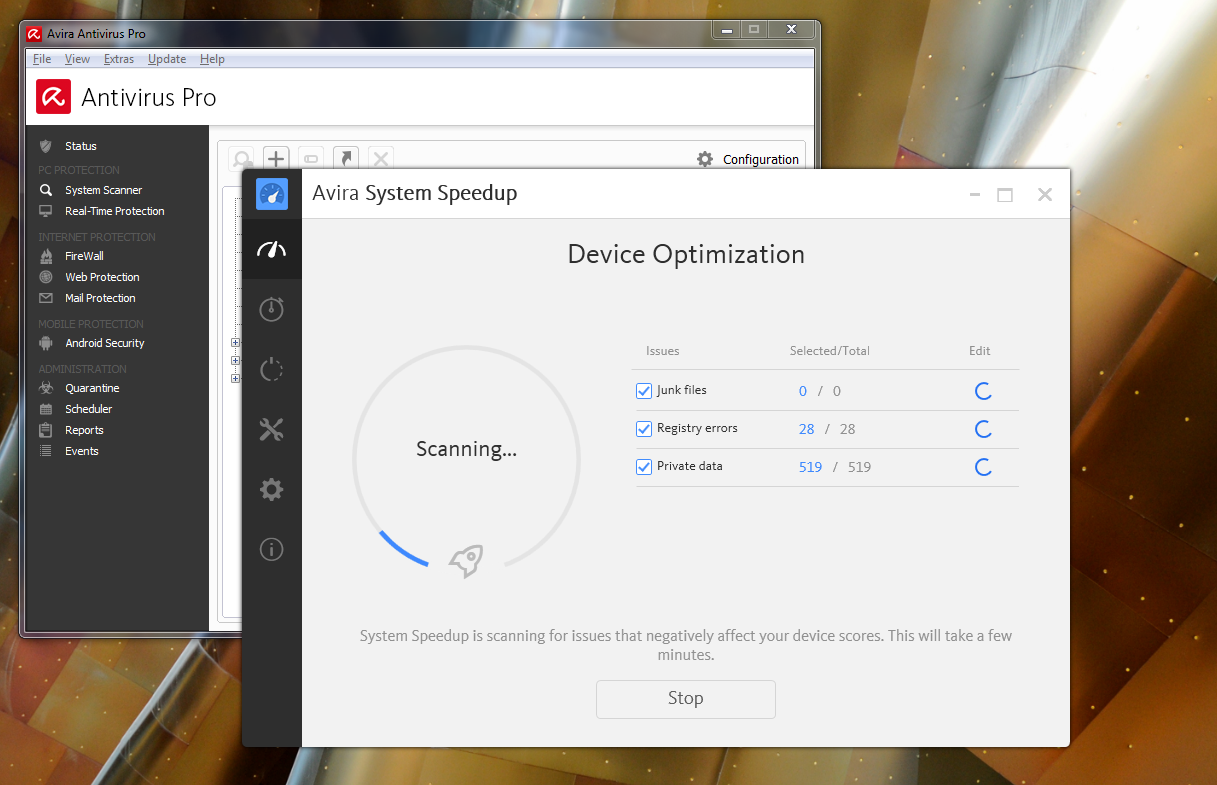Open the stopwatch startup optimizer section
1217x785 pixels.
click(271, 309)
